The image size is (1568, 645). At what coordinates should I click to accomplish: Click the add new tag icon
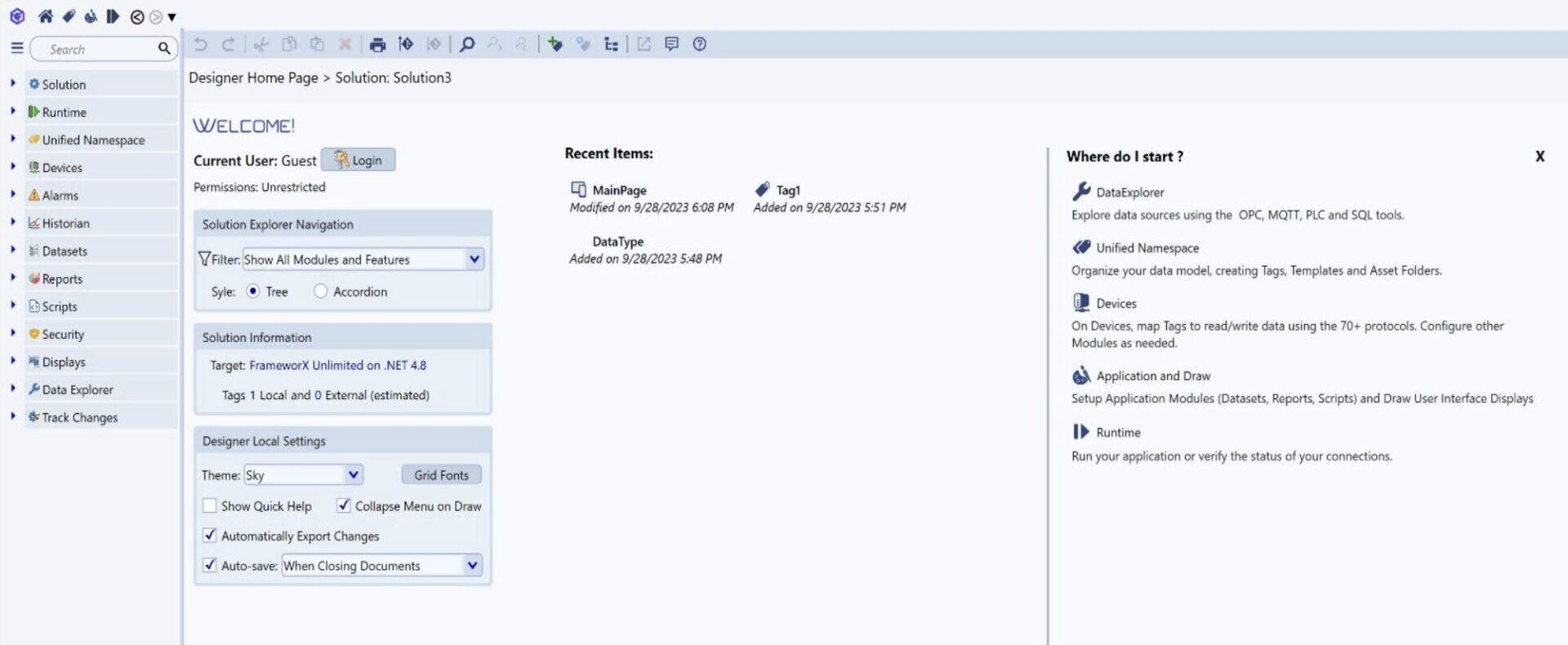(x=555, y=45)
